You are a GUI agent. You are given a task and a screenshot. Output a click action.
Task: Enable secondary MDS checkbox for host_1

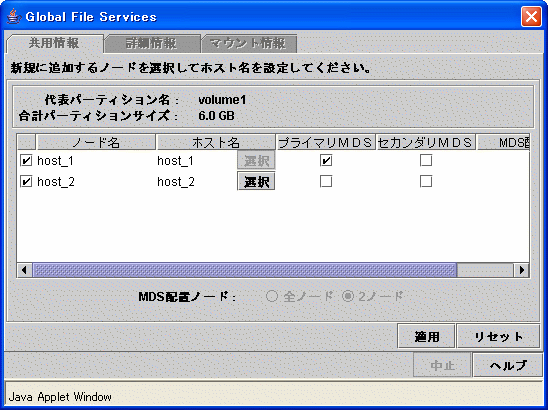pos(426,160)
